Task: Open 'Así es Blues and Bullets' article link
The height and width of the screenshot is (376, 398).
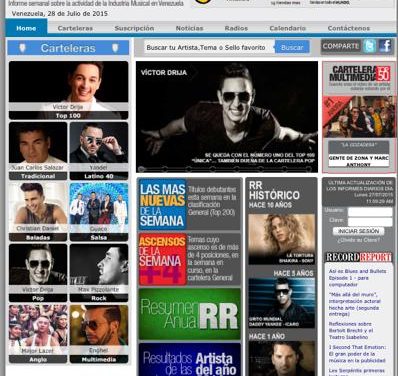Action: [x=357, y=278]
